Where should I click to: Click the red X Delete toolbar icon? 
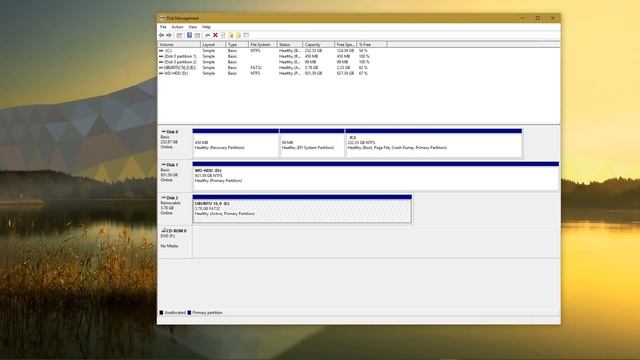[215, 36]
